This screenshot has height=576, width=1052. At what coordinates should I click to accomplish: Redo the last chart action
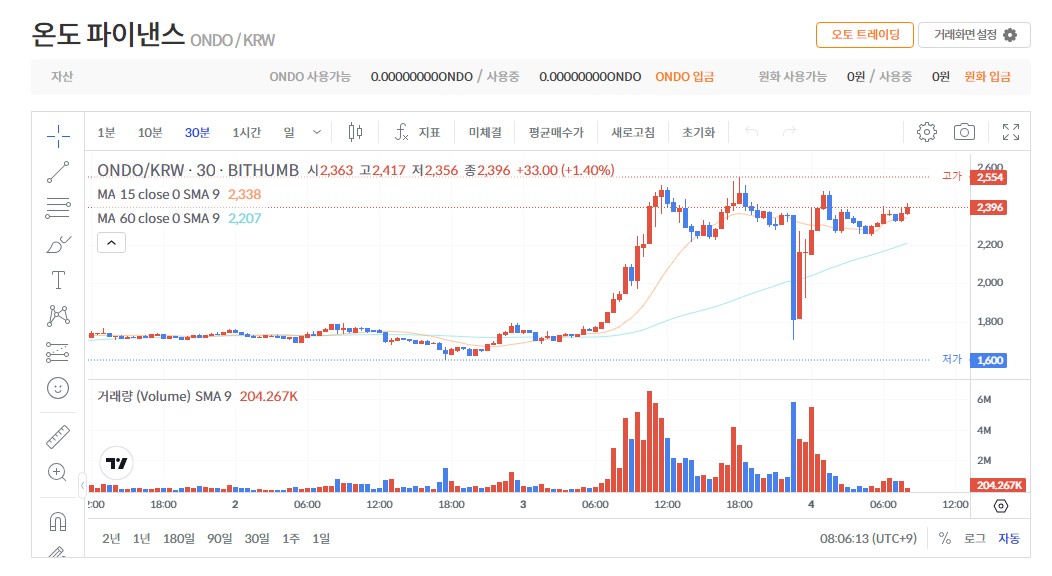(790, 131)
